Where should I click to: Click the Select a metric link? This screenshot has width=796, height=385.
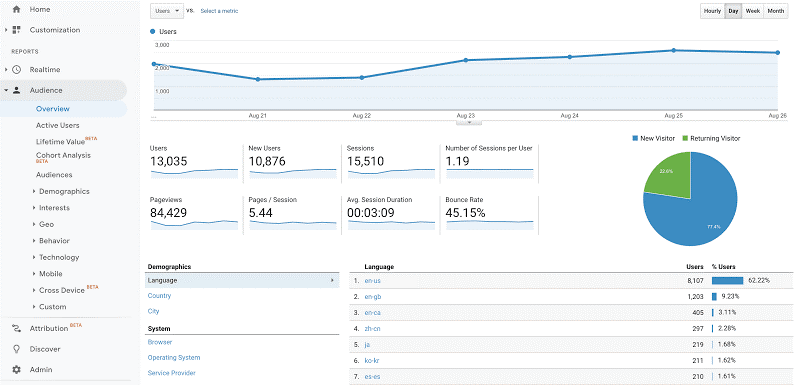click(219, 11)
